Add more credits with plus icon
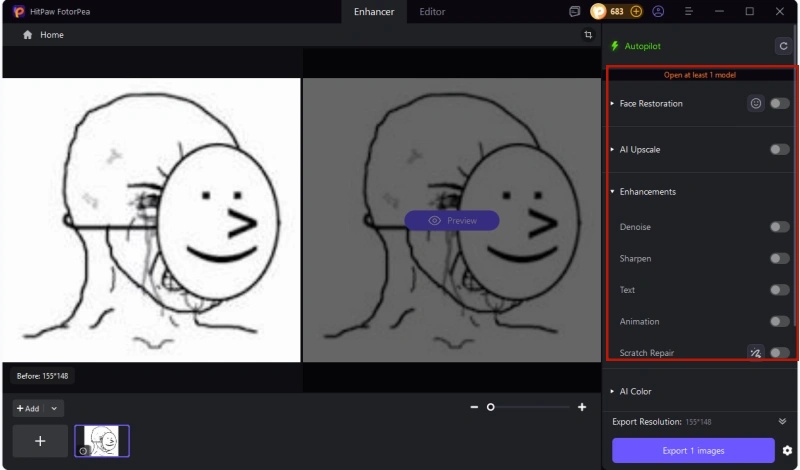Viewport: 800px width, 470px height. click(x=636, y=11)
